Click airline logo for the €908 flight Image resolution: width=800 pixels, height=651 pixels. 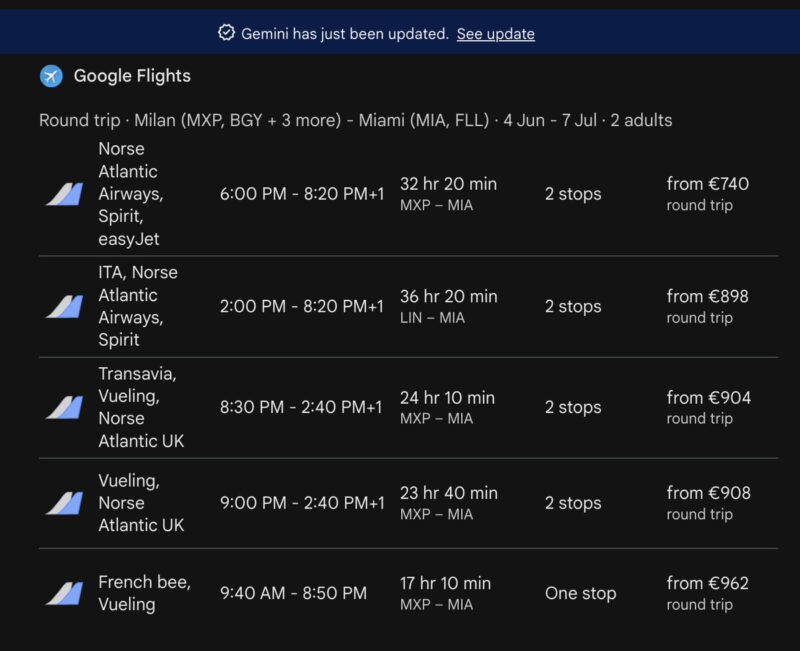[x=64, y=503]
